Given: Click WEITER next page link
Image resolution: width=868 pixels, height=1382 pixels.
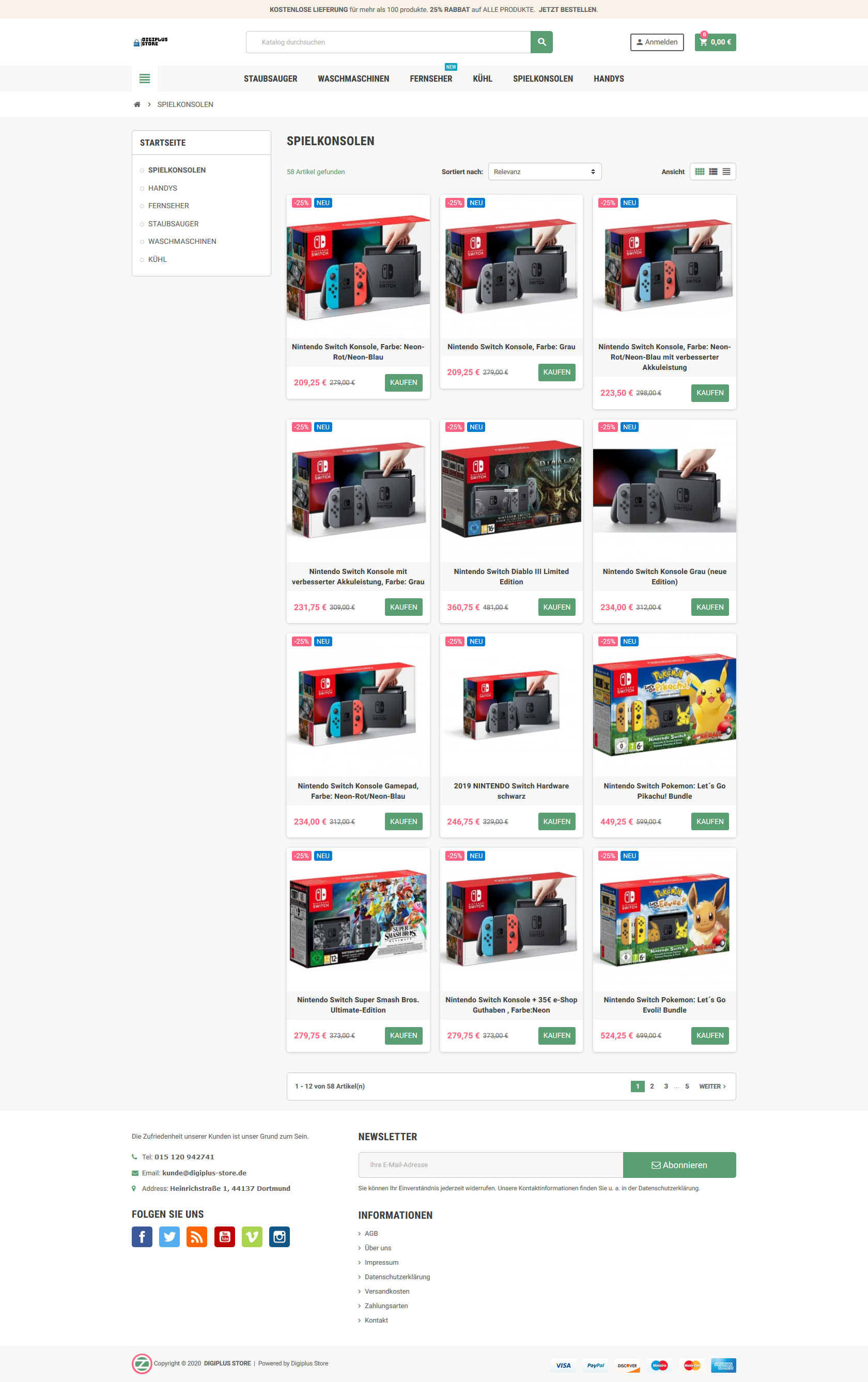Looking at the screenshot, I should [712, 1086].
